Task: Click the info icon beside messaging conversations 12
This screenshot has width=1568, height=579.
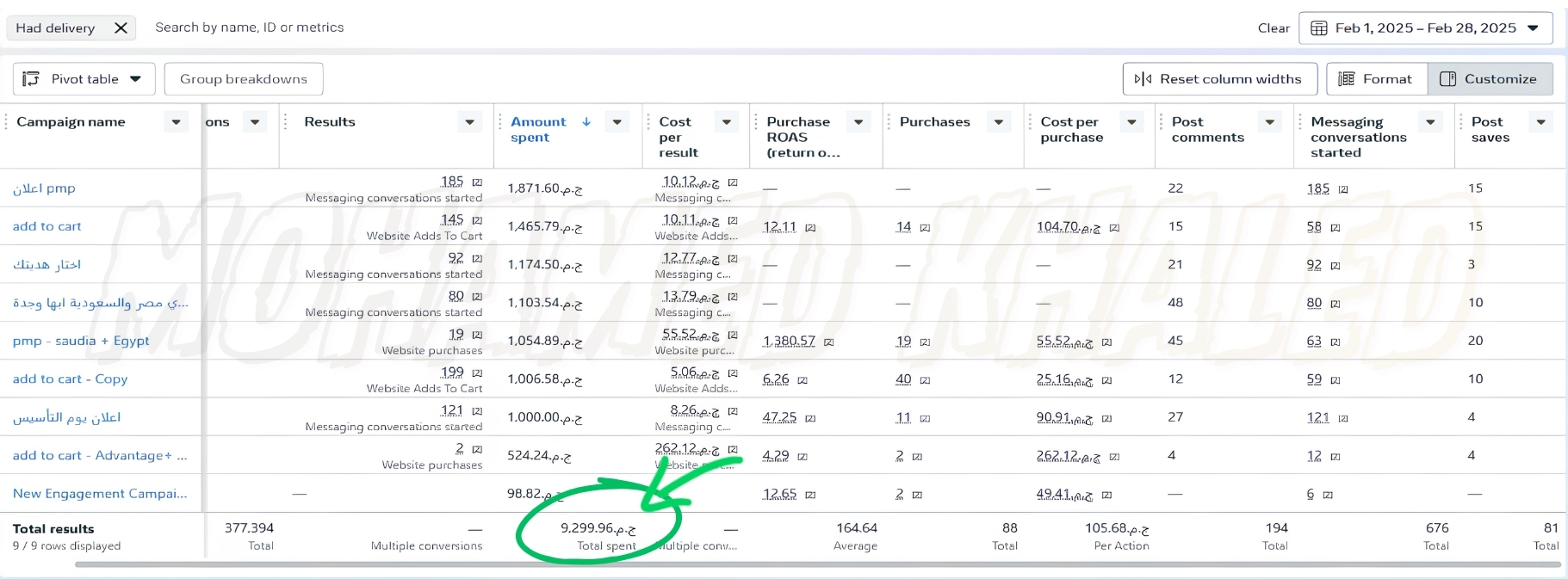Action: click(x=1336, y=457)
